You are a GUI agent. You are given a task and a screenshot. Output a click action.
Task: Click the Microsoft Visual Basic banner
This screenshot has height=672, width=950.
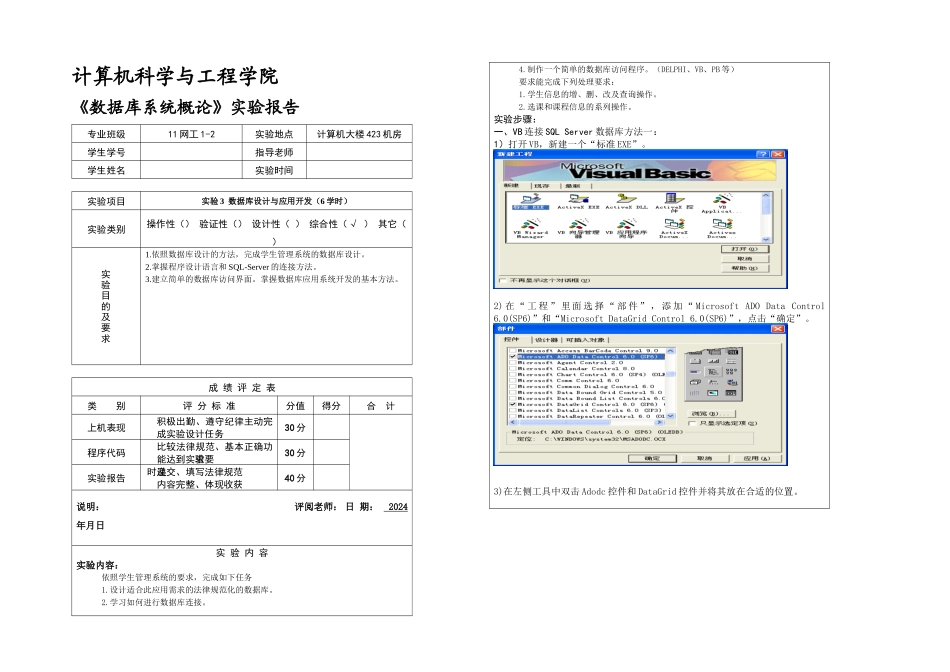coord(639,171)
